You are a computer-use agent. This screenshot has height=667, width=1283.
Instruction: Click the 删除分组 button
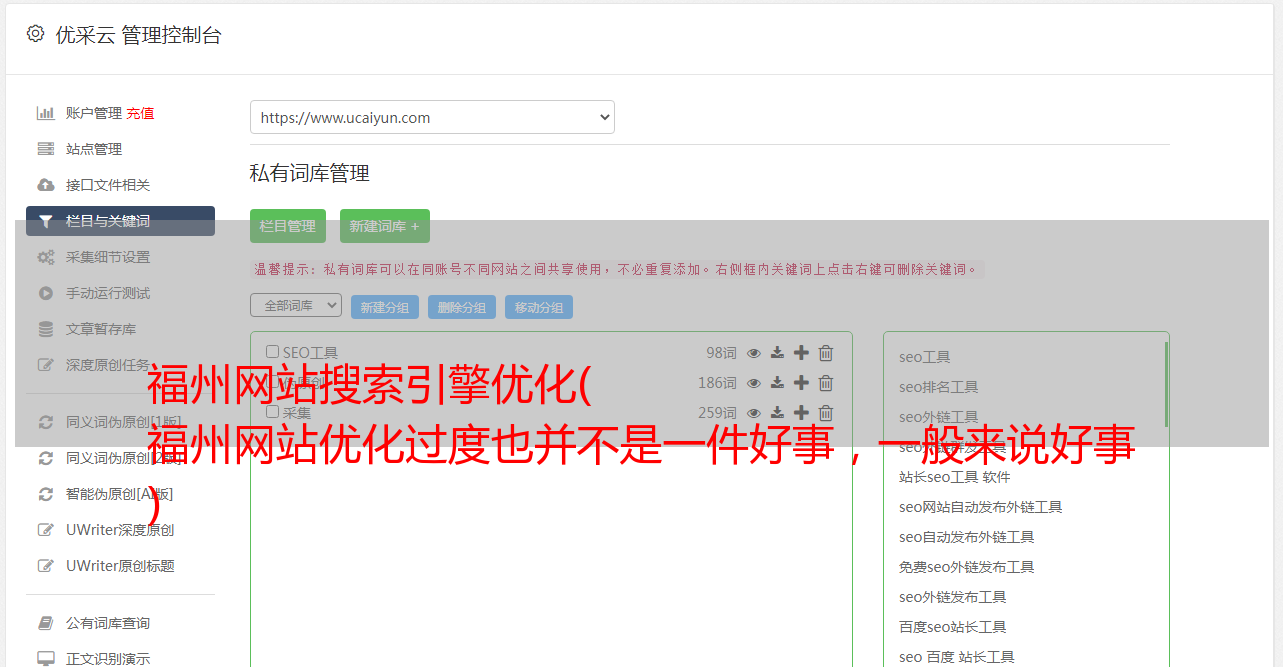pos(462,307)
